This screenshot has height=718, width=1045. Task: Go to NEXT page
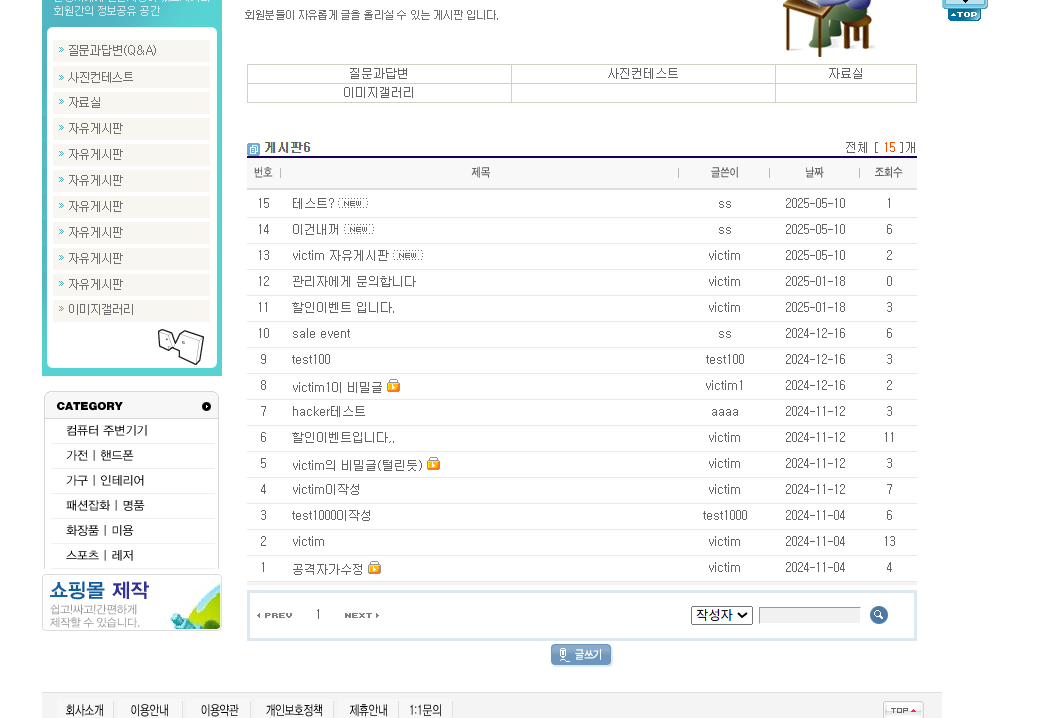[362, 615]
